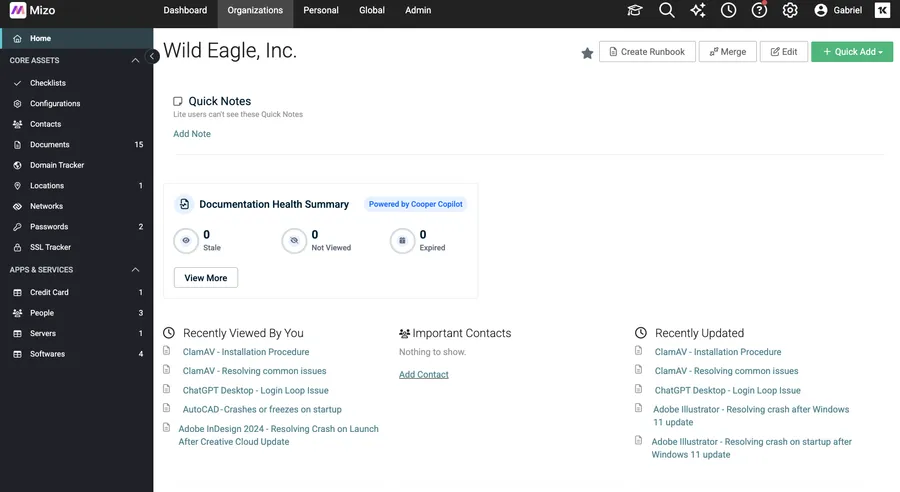Open the recent history clock icon
This screenshot has width=900, height=492.
pyautogui.click(x=728, y=10)
